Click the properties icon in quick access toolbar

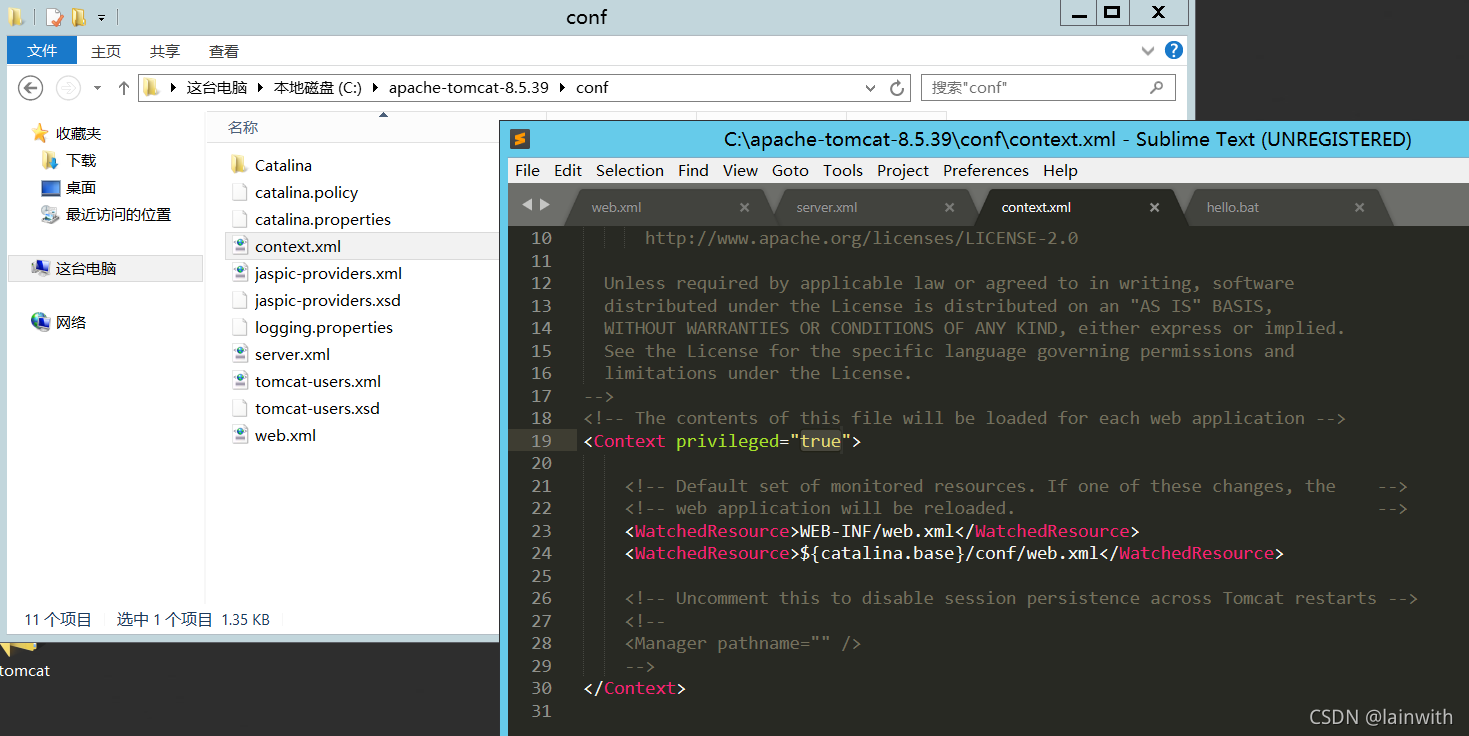[x=54, y=17]
